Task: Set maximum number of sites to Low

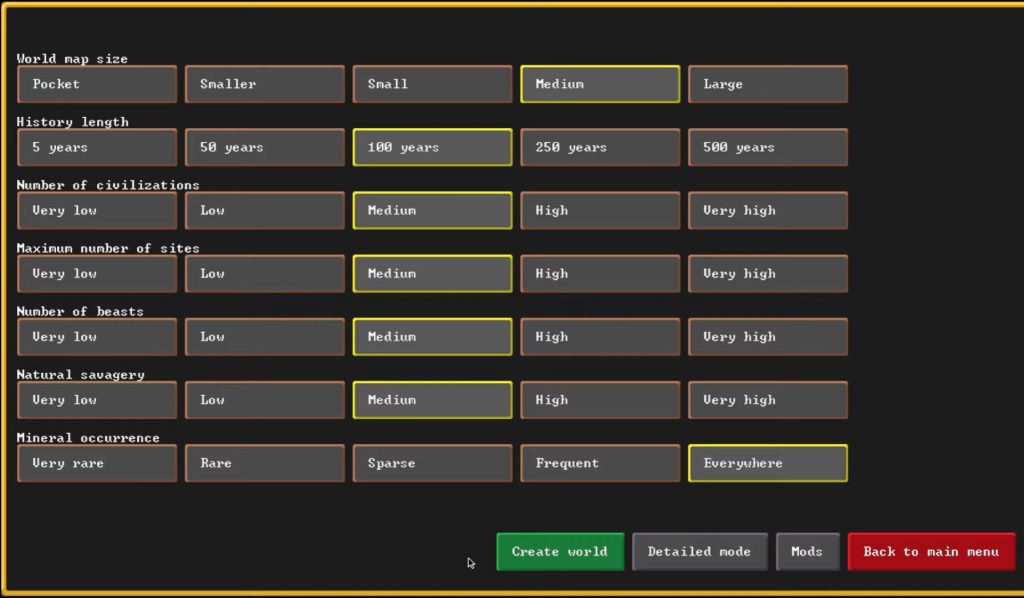Action: (264, 274)
